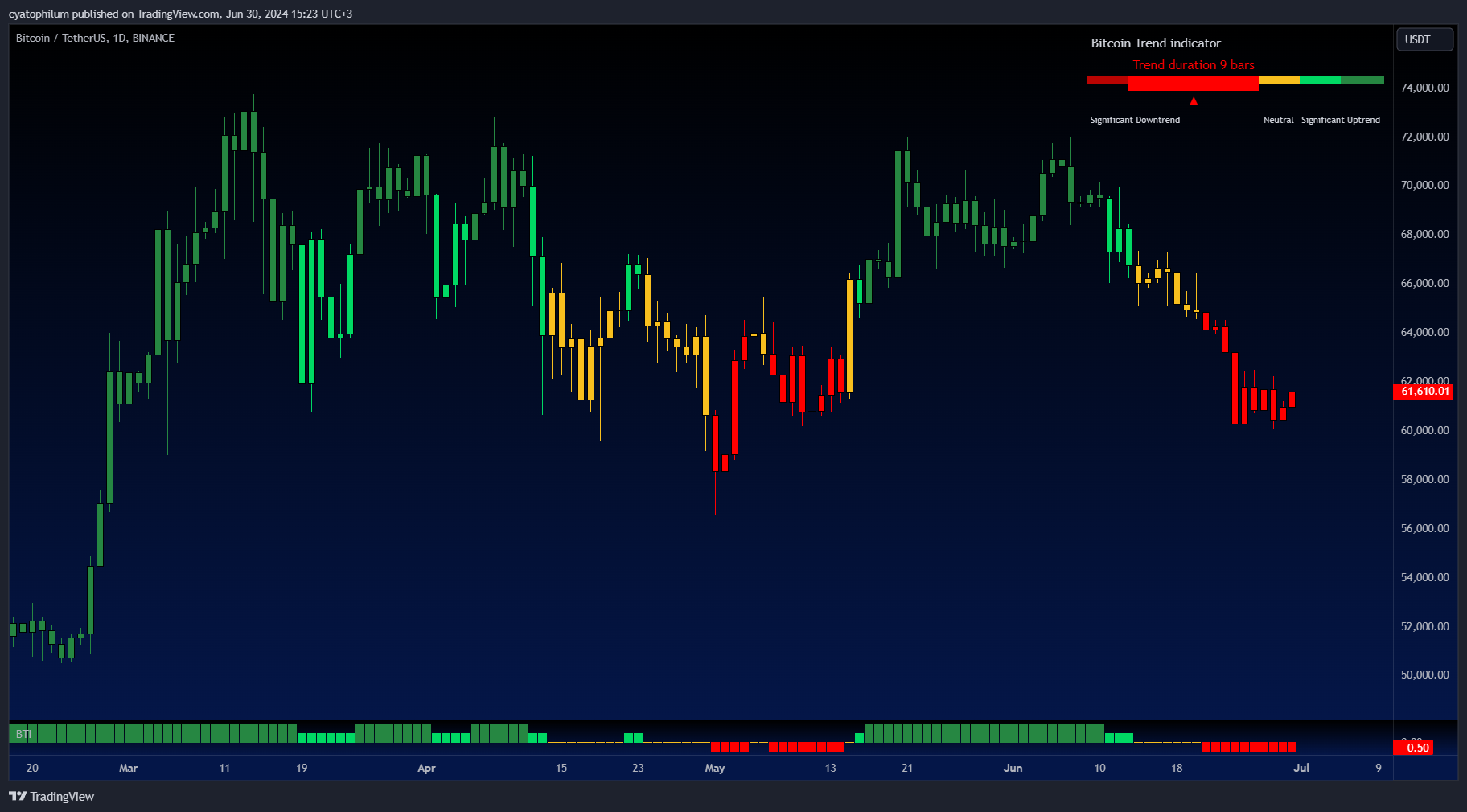Click the dark green end of trend bar

(x=1362, y=80)
